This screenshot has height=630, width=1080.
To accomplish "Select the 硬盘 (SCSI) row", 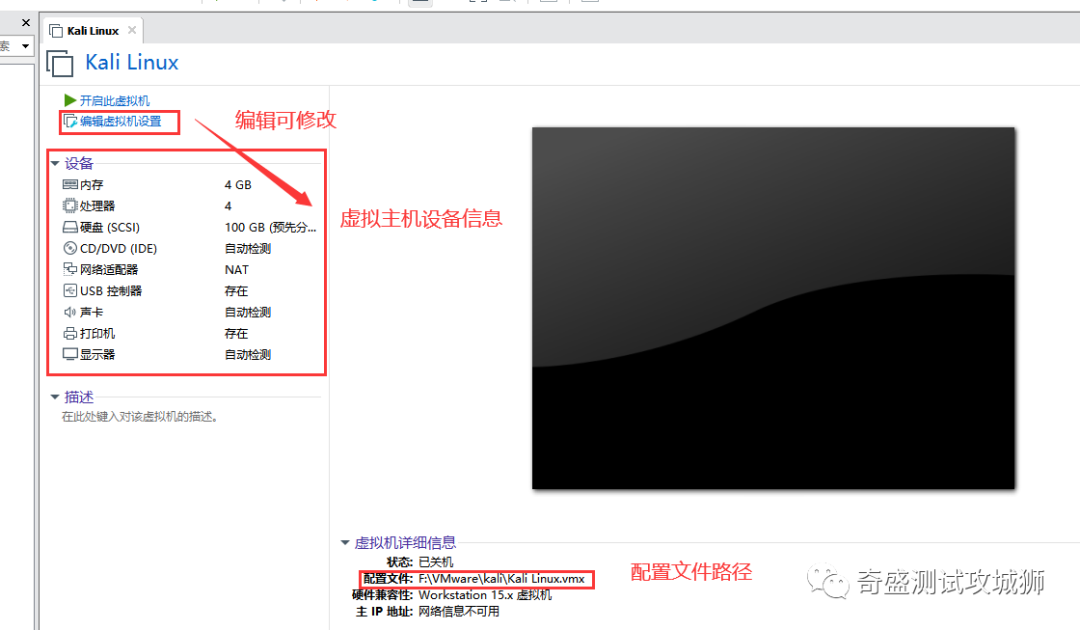I will [x=190, y=227].
